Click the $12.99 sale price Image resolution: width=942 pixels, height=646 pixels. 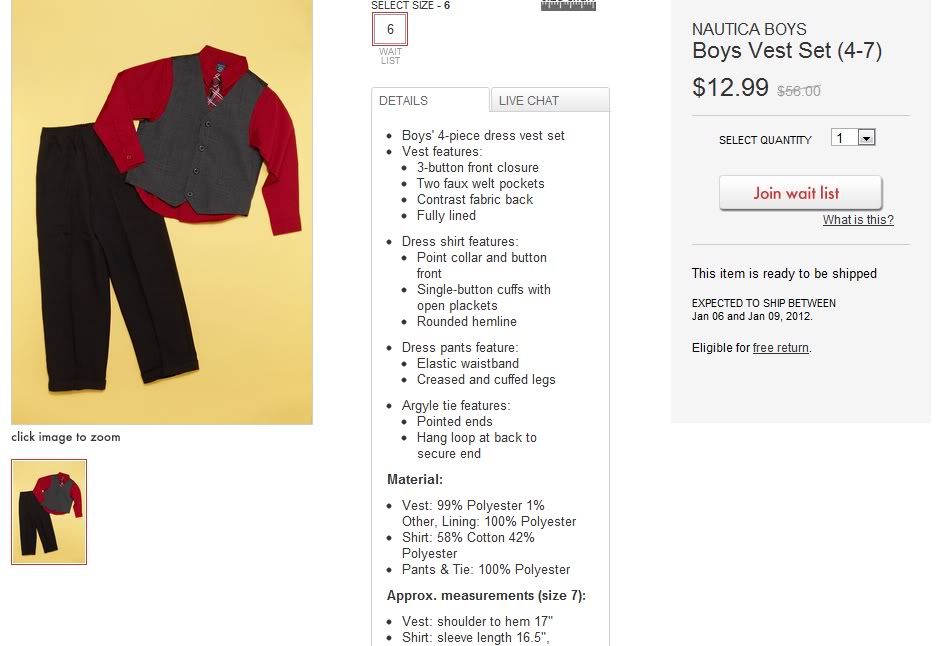click(730, 88)
